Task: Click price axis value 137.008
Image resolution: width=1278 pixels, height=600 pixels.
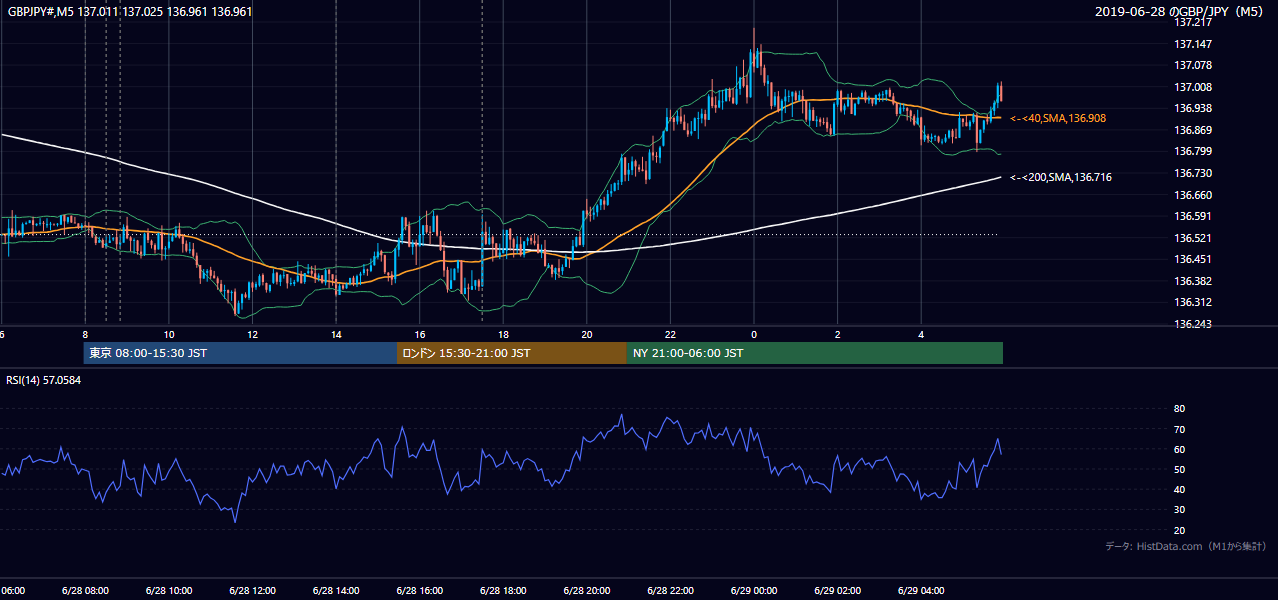Action: (x=1193, y=87)
